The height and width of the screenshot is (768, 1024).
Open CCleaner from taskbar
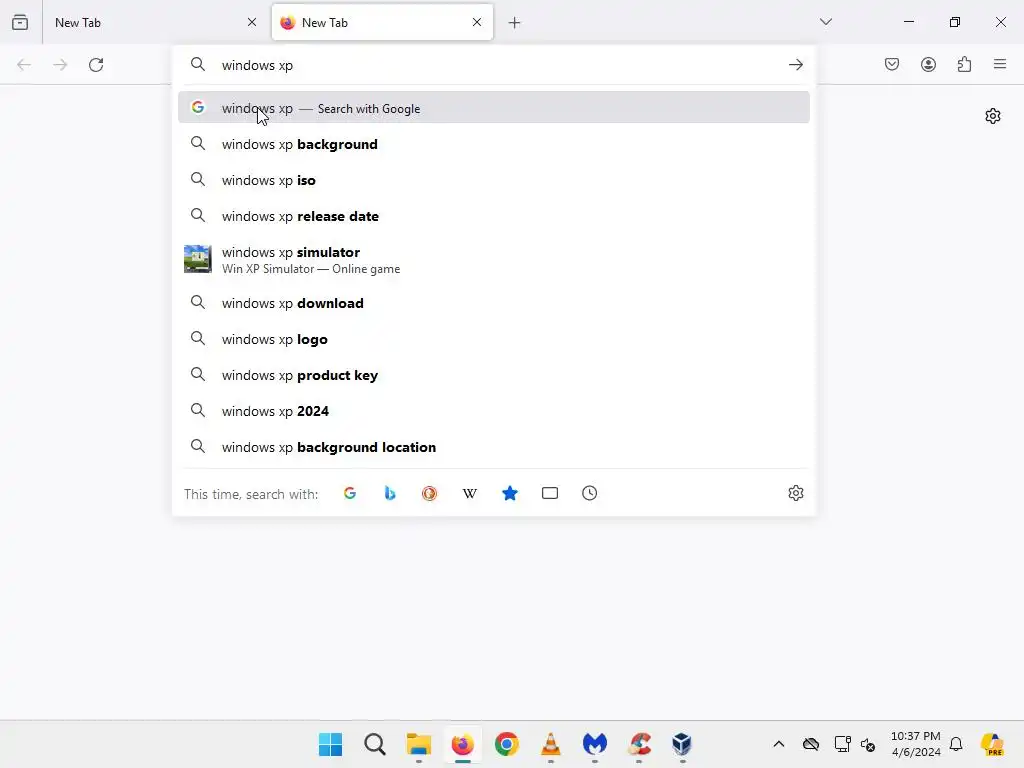coord(639,744)
